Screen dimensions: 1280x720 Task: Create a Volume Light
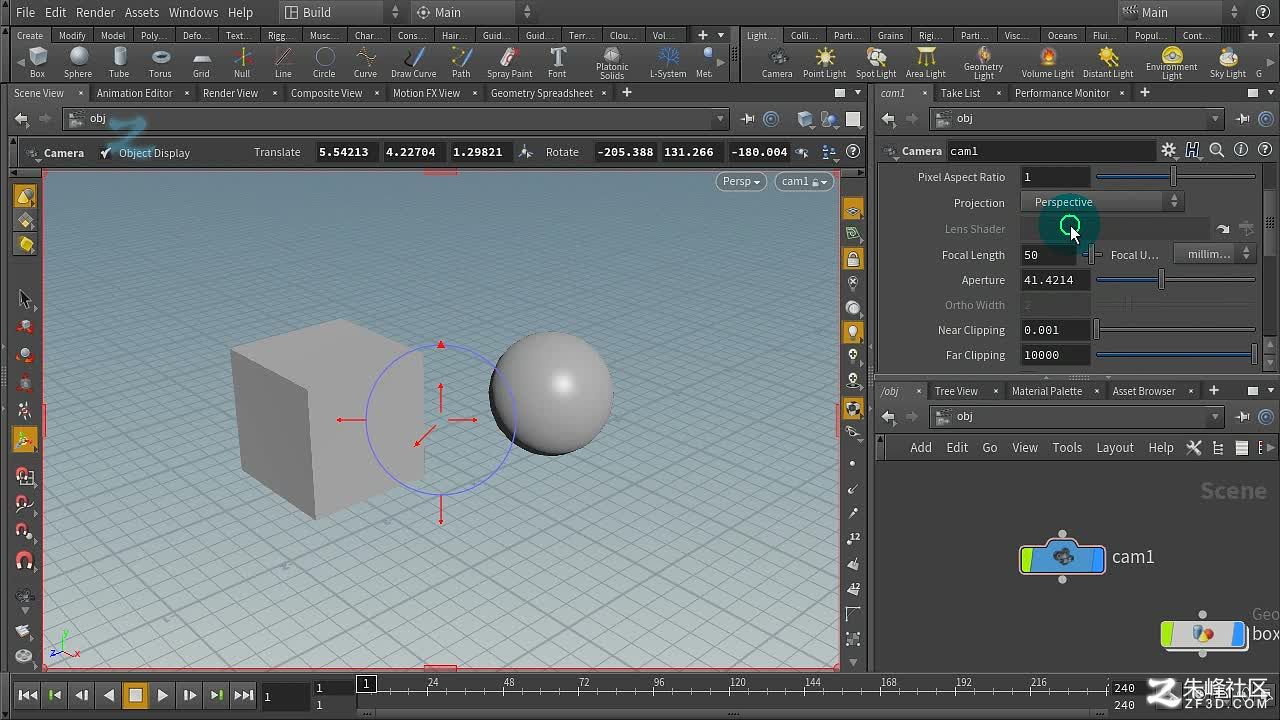(1048, 62)
